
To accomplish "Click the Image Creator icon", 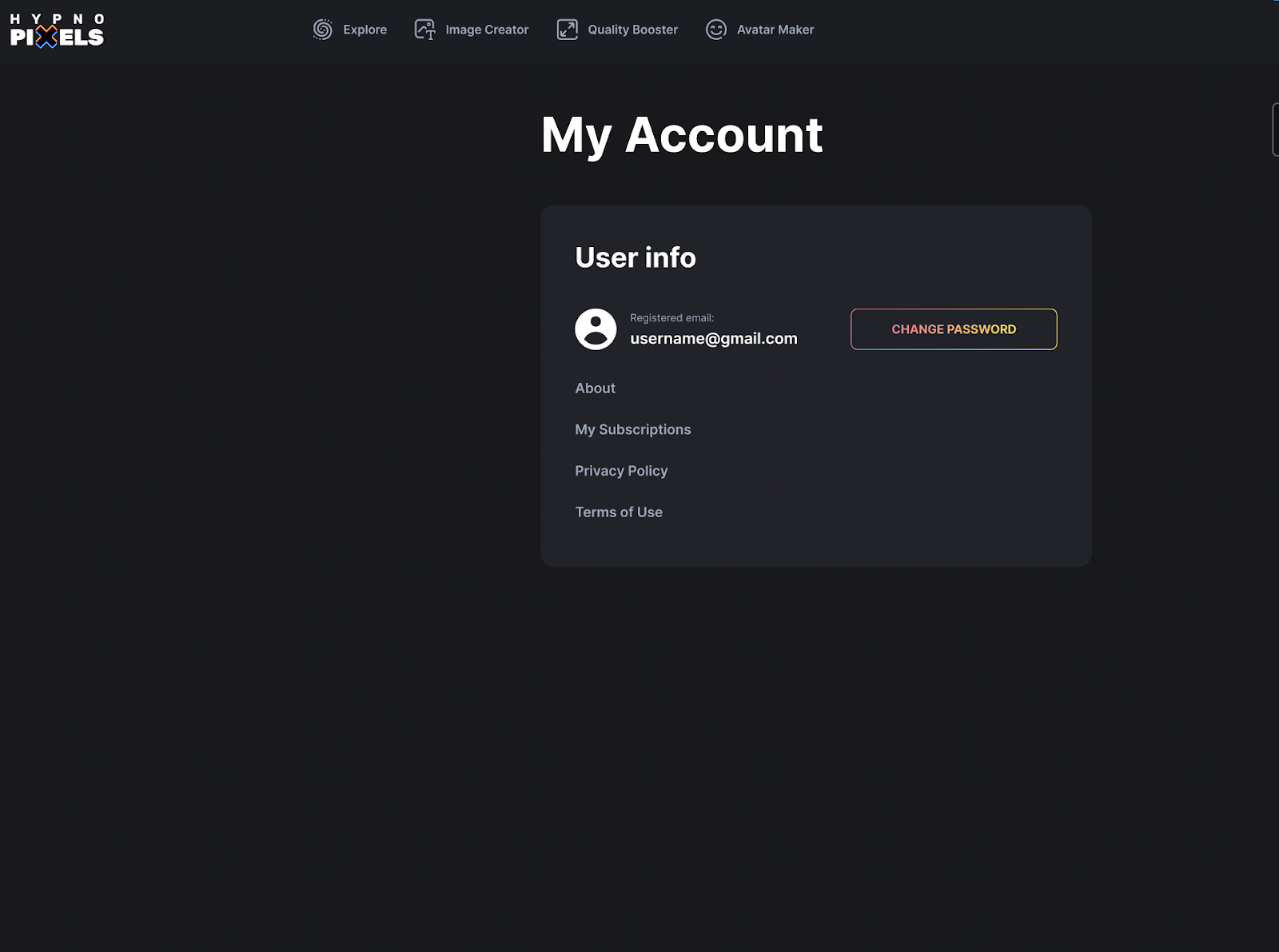I will (x=424, y=30).
